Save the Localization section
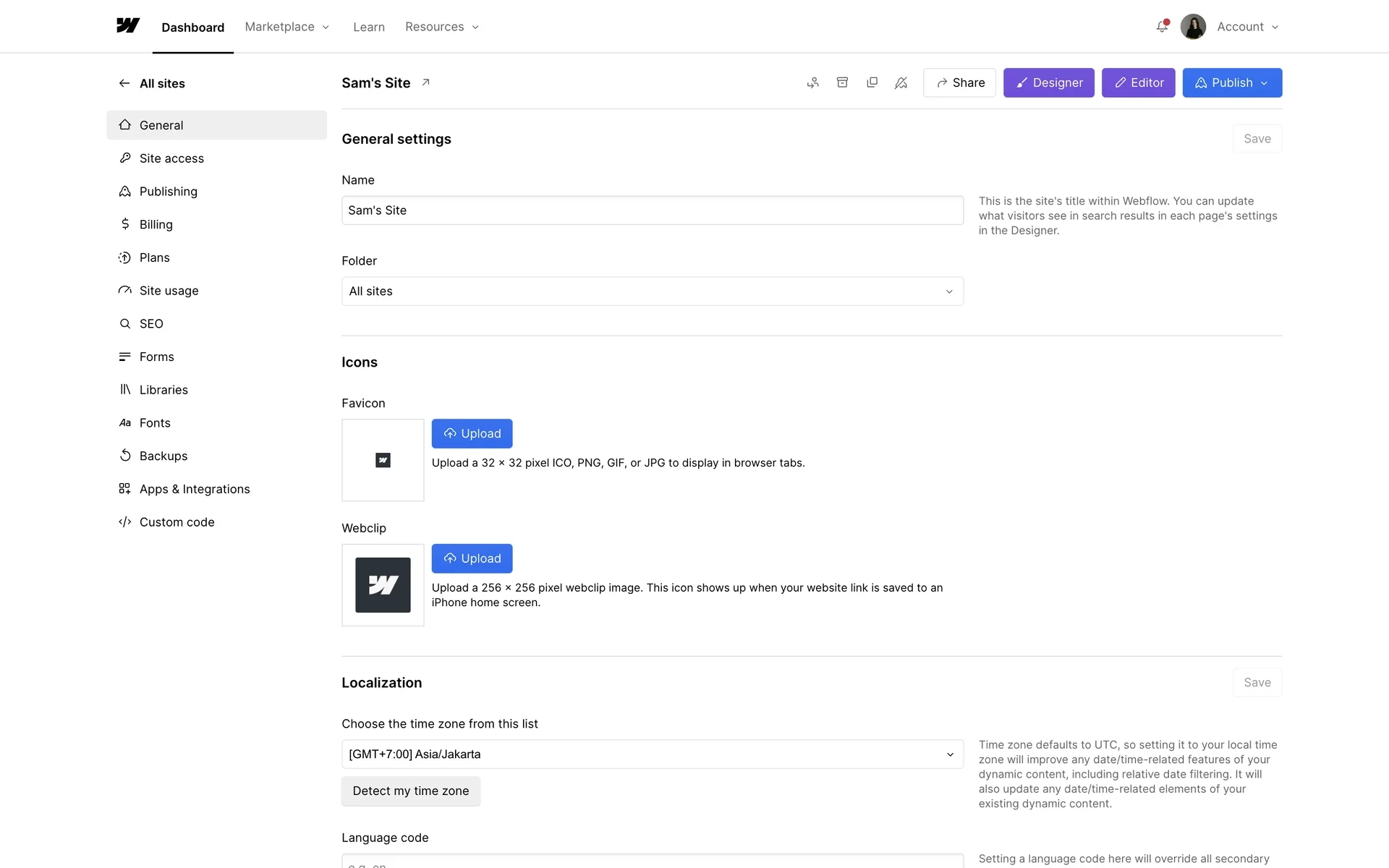The image size is (1389, 868). (1257, 682)
